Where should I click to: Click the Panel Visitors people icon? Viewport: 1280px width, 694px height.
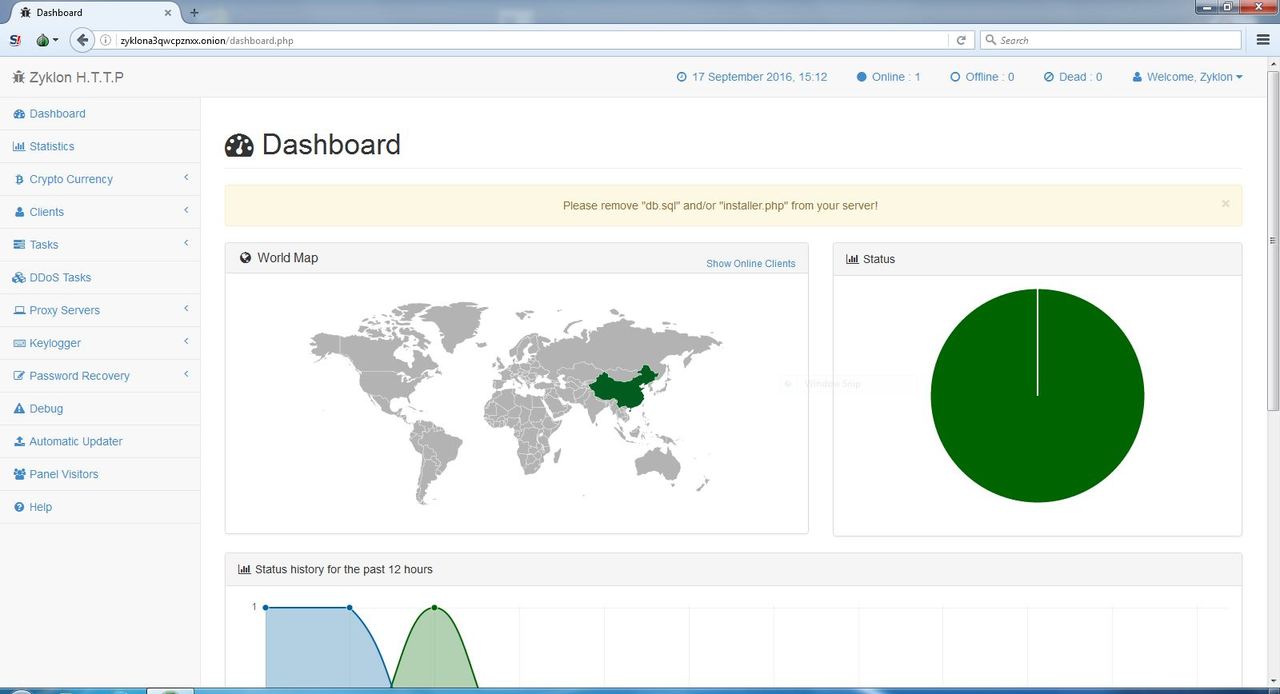(x=19, y=475)
